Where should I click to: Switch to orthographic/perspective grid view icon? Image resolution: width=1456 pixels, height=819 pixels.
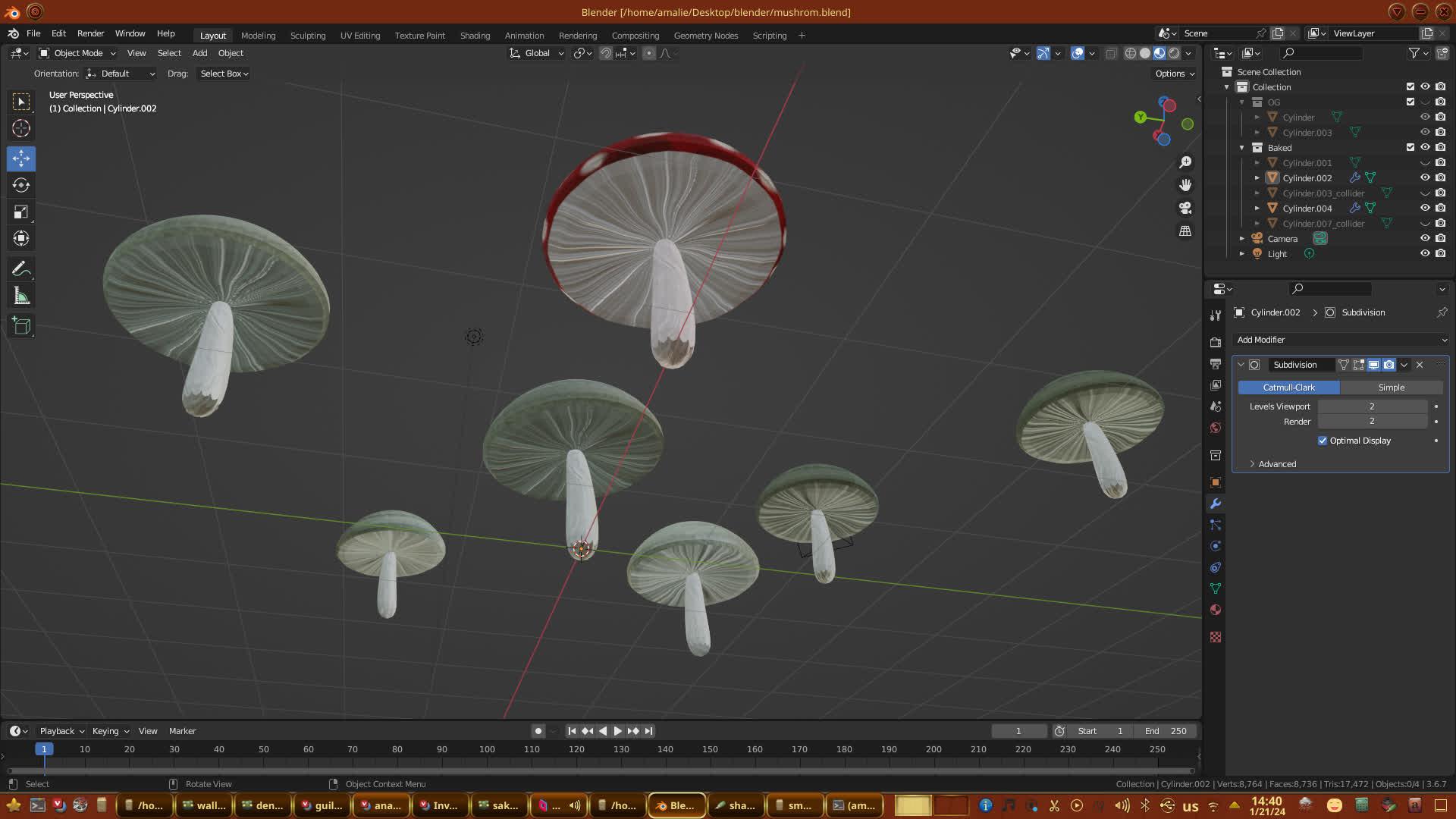click(x=1185, y=231)
